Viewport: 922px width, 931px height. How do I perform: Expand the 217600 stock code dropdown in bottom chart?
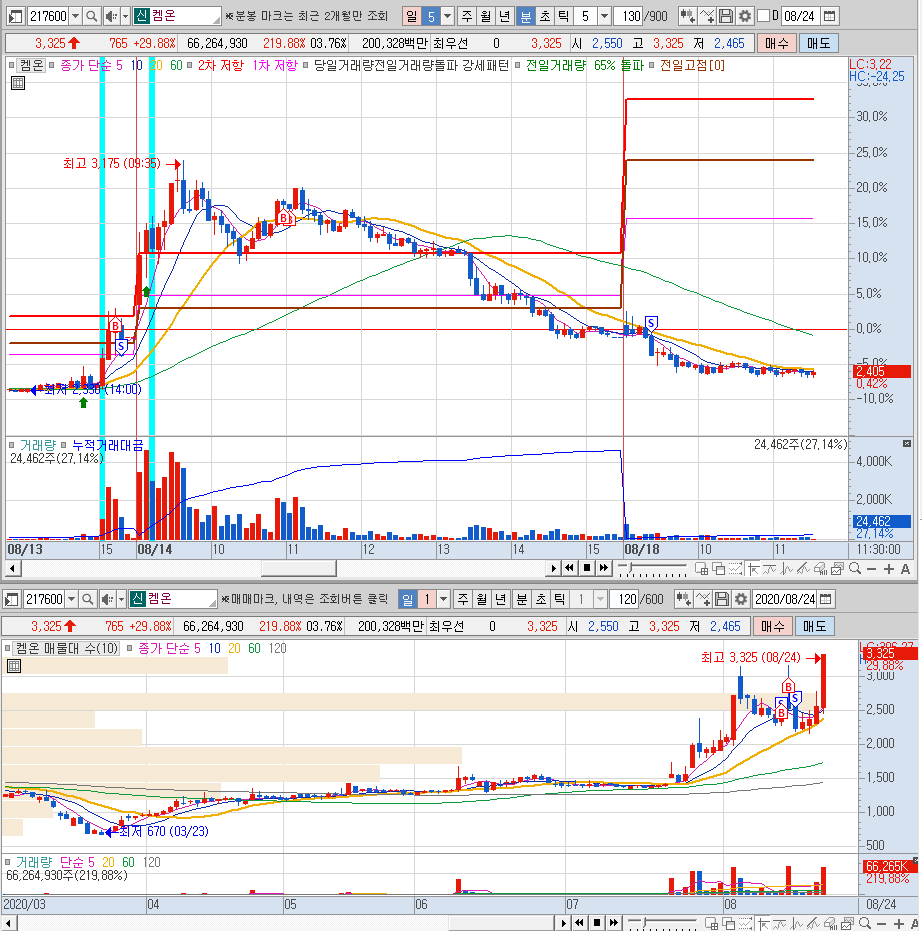[71, 599]
